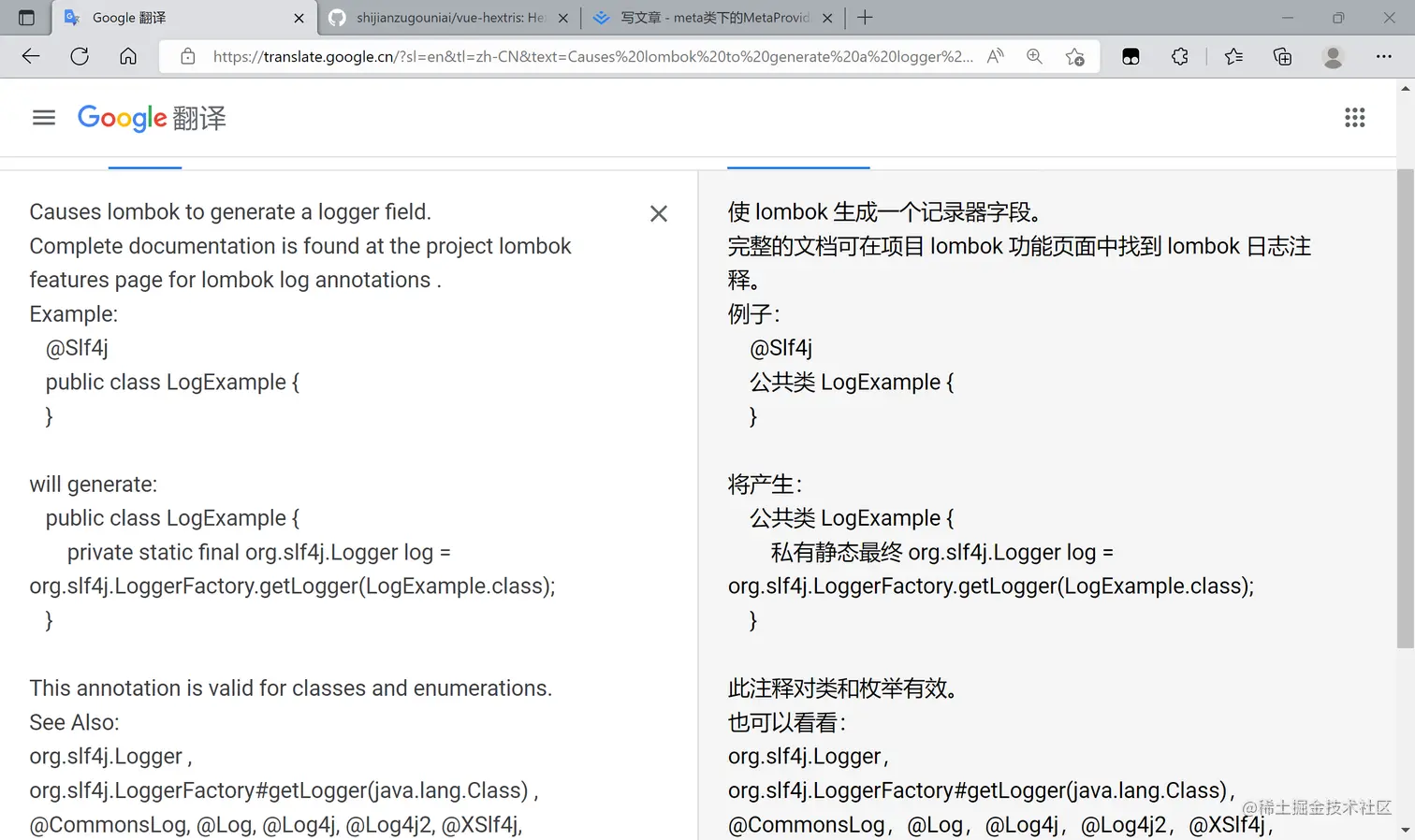The height and width of the screenshot is (840, 1415).
Task: Add this page to favorites
Action: click(x=1074, y=56)
